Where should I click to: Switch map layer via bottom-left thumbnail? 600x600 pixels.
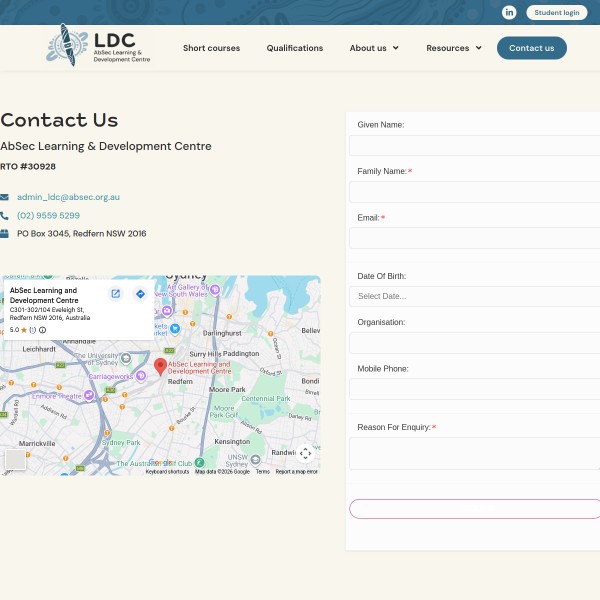tap(15, 460)
